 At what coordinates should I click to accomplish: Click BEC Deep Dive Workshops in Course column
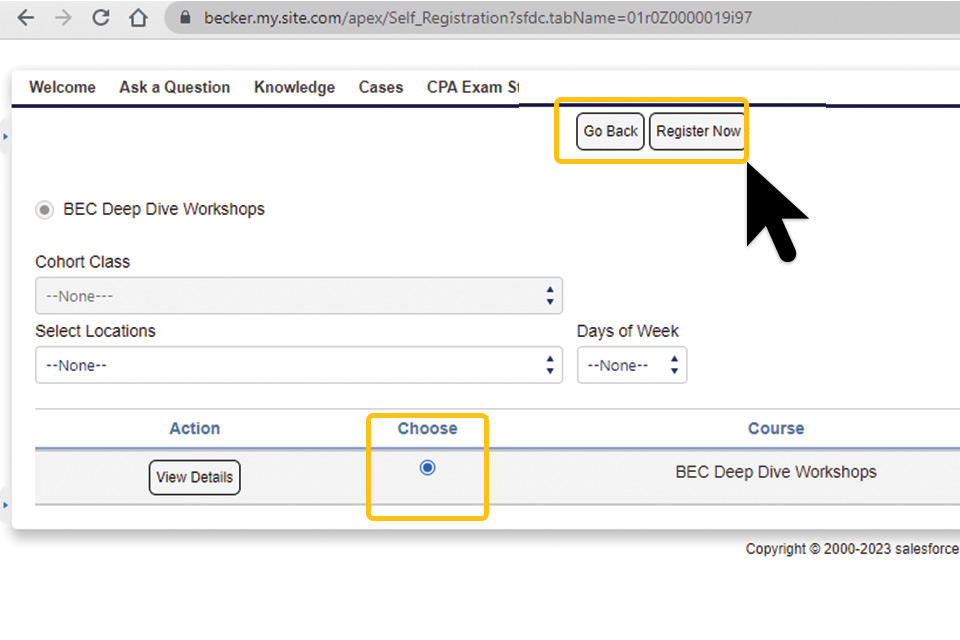tap(776, 472)
